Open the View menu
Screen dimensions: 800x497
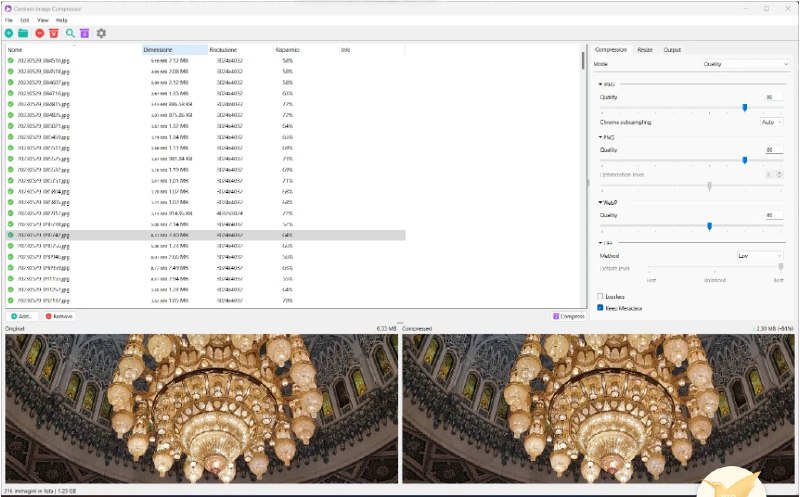pos(42,20)
